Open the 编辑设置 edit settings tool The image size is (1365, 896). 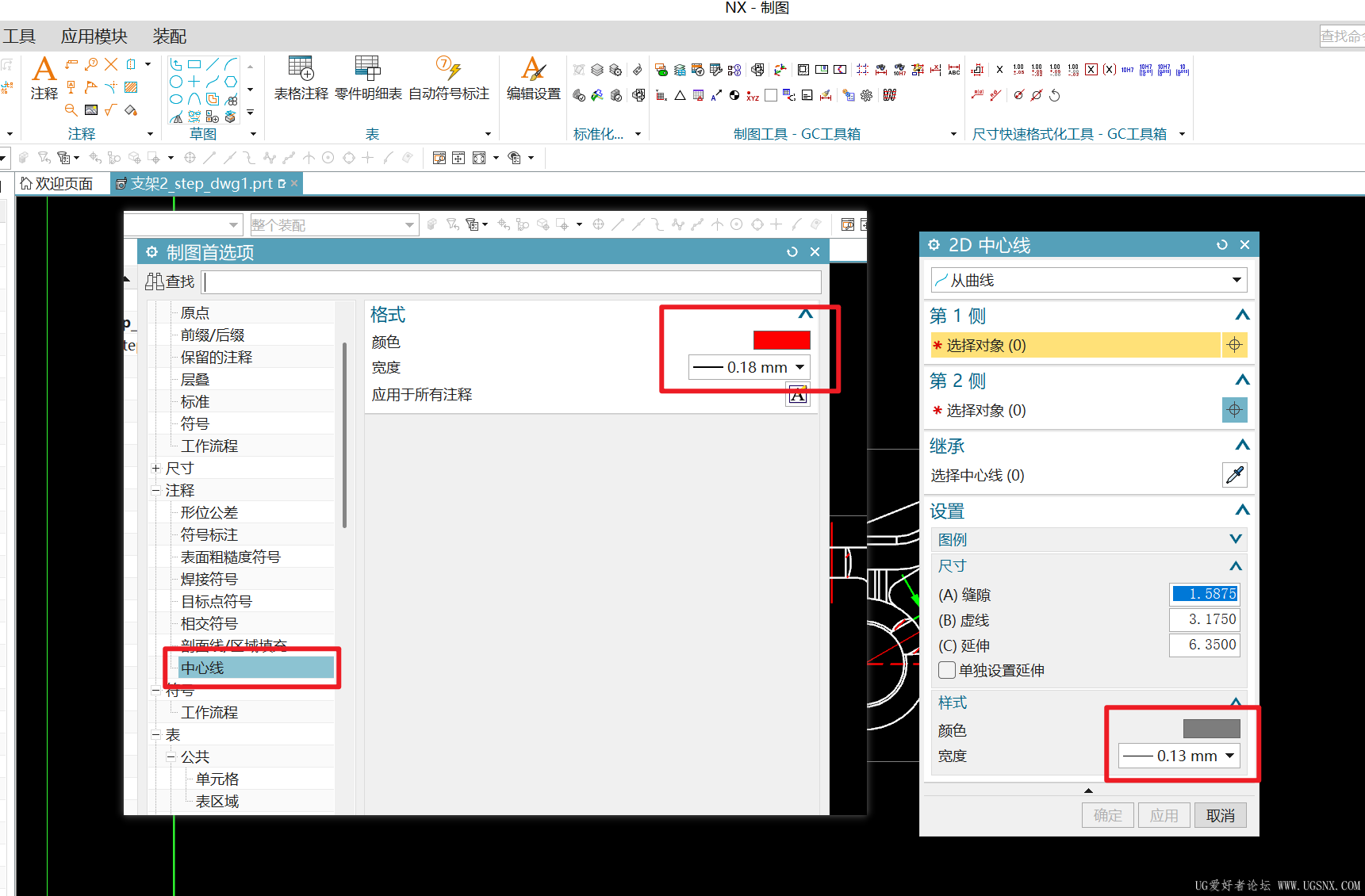[x=534, y=78]
